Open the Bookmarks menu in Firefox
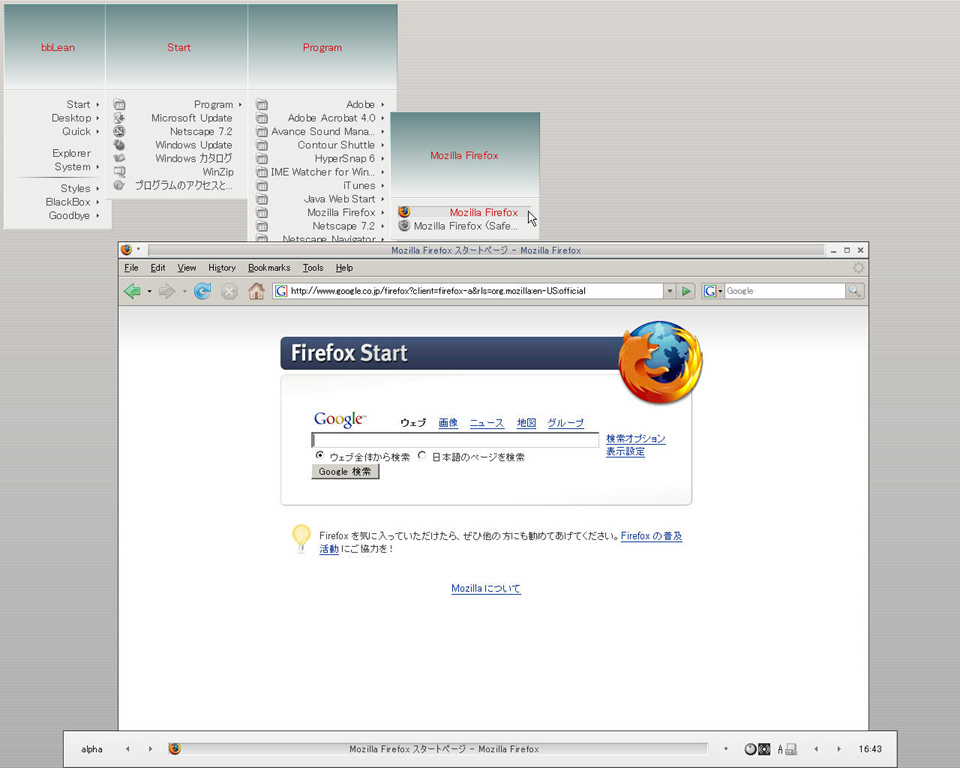The height and width of the screenshot is (768, 960). point(269,268)
